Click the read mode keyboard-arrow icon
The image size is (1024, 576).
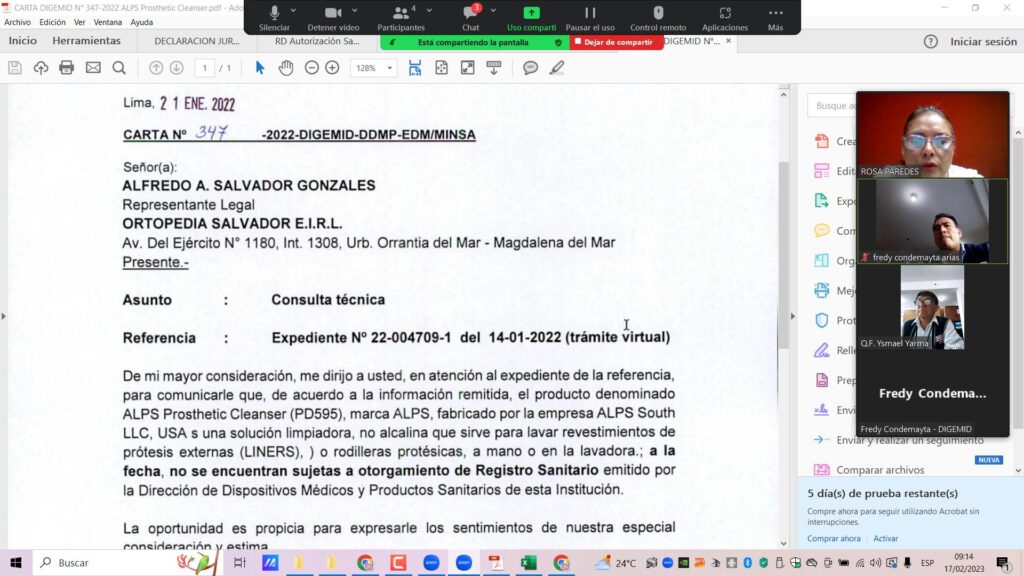[494, 67]
